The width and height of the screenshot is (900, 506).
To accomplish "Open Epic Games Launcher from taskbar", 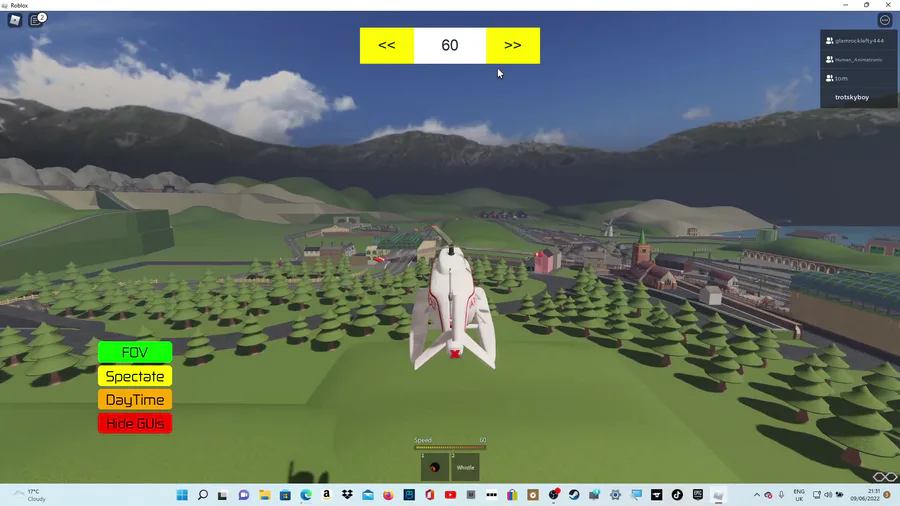I will 698,495.
